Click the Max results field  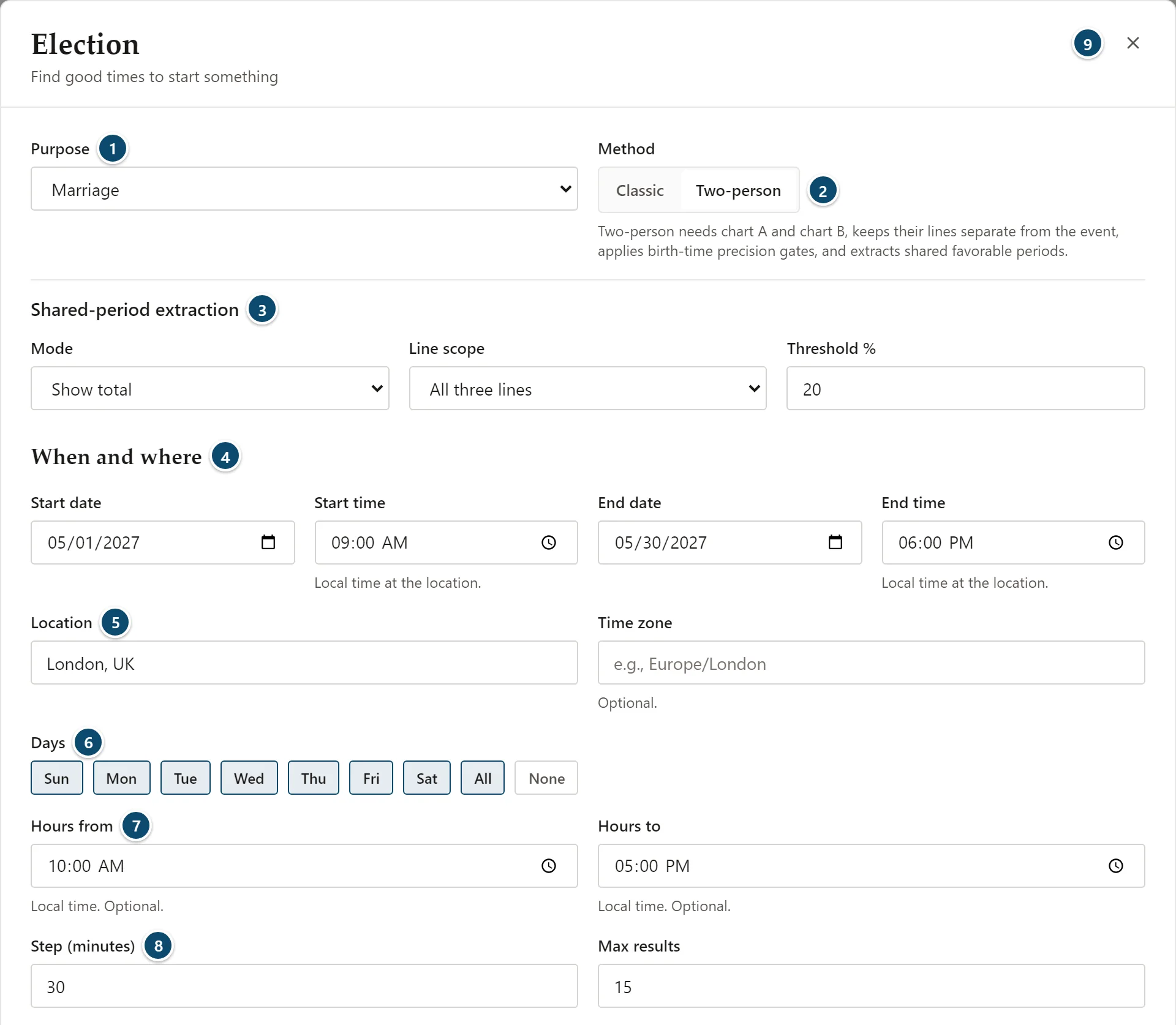coord(871,986)
